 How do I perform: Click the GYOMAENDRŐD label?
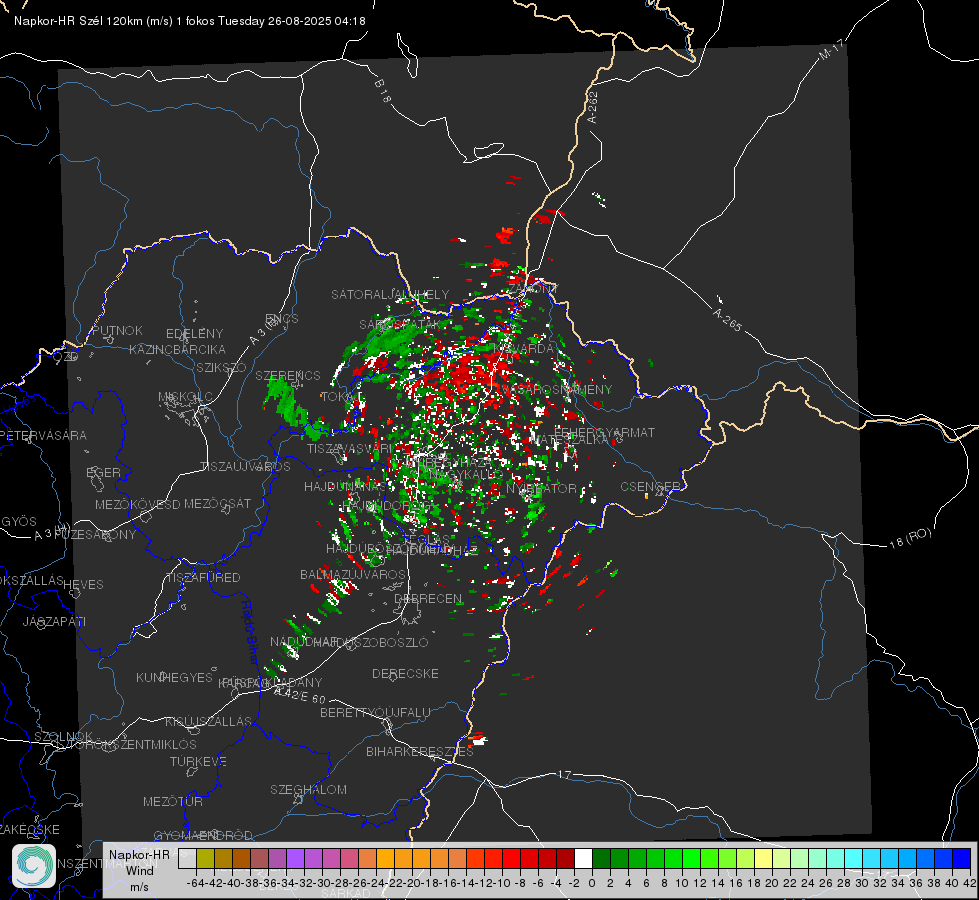203,836
